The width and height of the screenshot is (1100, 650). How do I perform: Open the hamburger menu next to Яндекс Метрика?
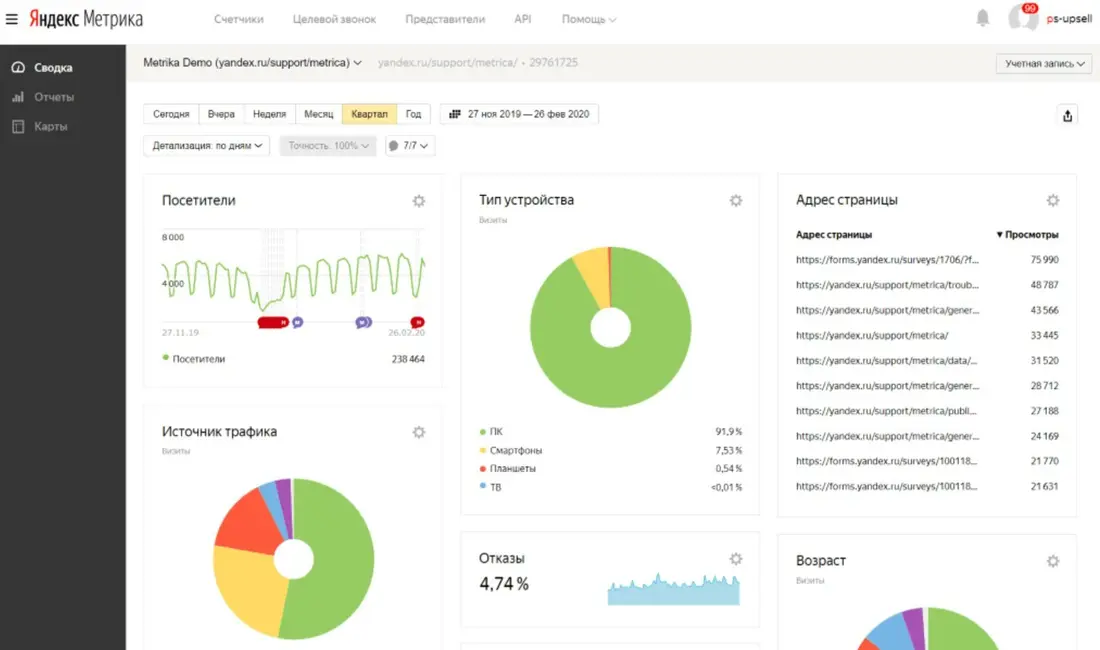tap(11, 19)
